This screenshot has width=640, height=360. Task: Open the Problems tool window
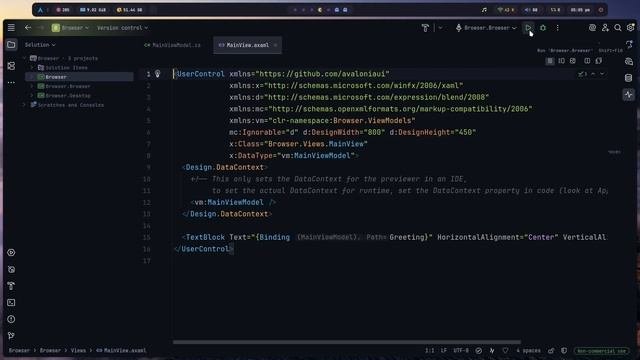11,319
